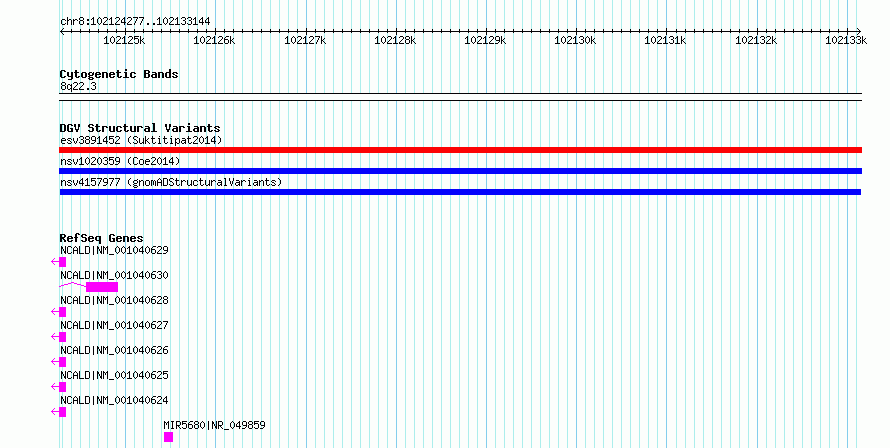Select the Cytogenetic Bands track title
Viewport: 890px width, 448px height.
coord(119,74)
